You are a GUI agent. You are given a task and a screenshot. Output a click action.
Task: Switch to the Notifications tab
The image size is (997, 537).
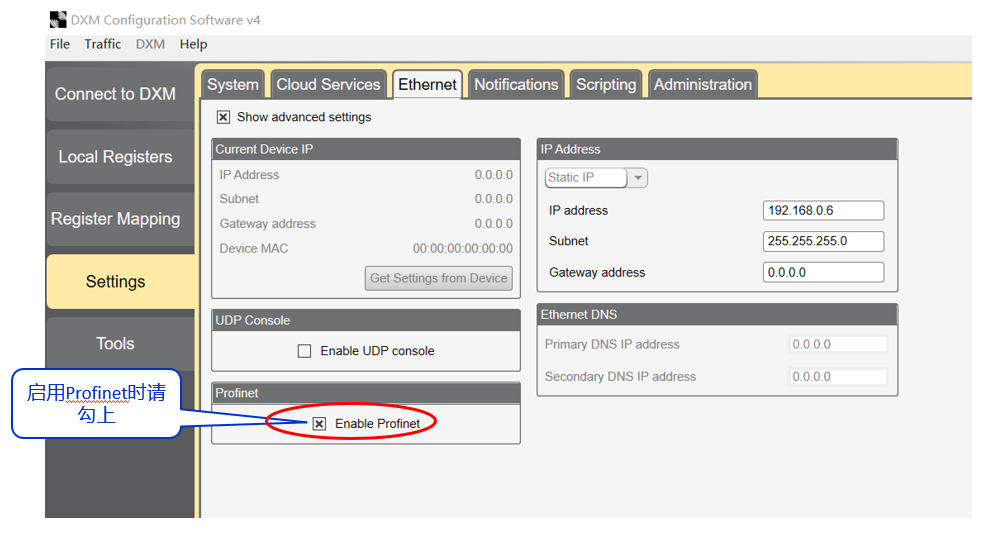pos(516,85)
